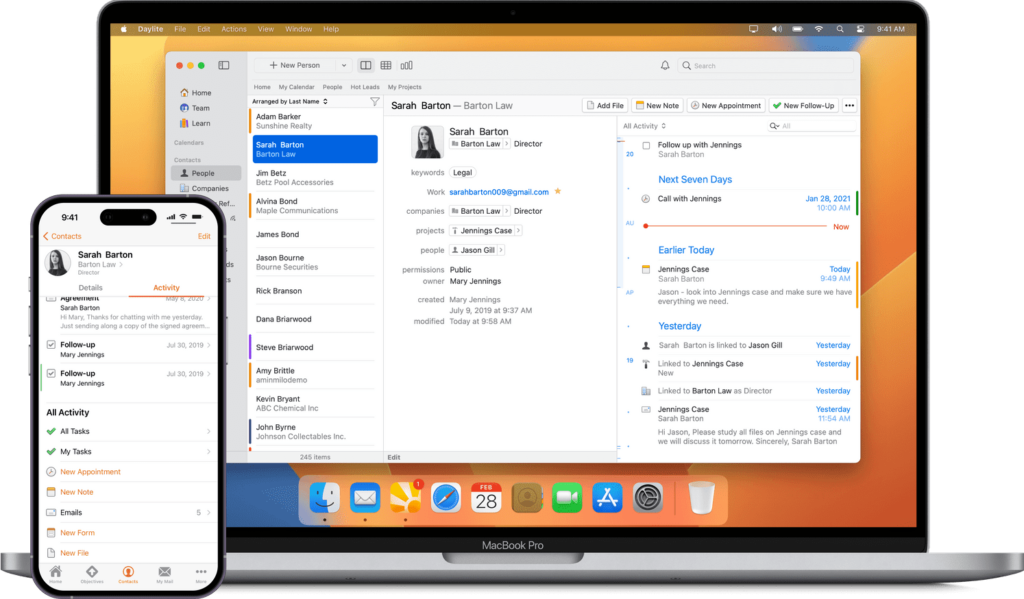Tap Home tab icon on iPhone
Viewport: 1024px width, 599px height.
pos(56,574)
